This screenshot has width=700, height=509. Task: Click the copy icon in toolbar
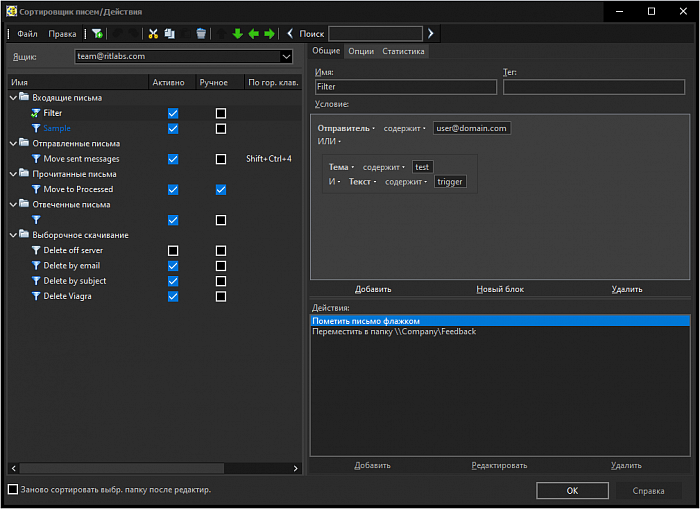coord(169,33)
